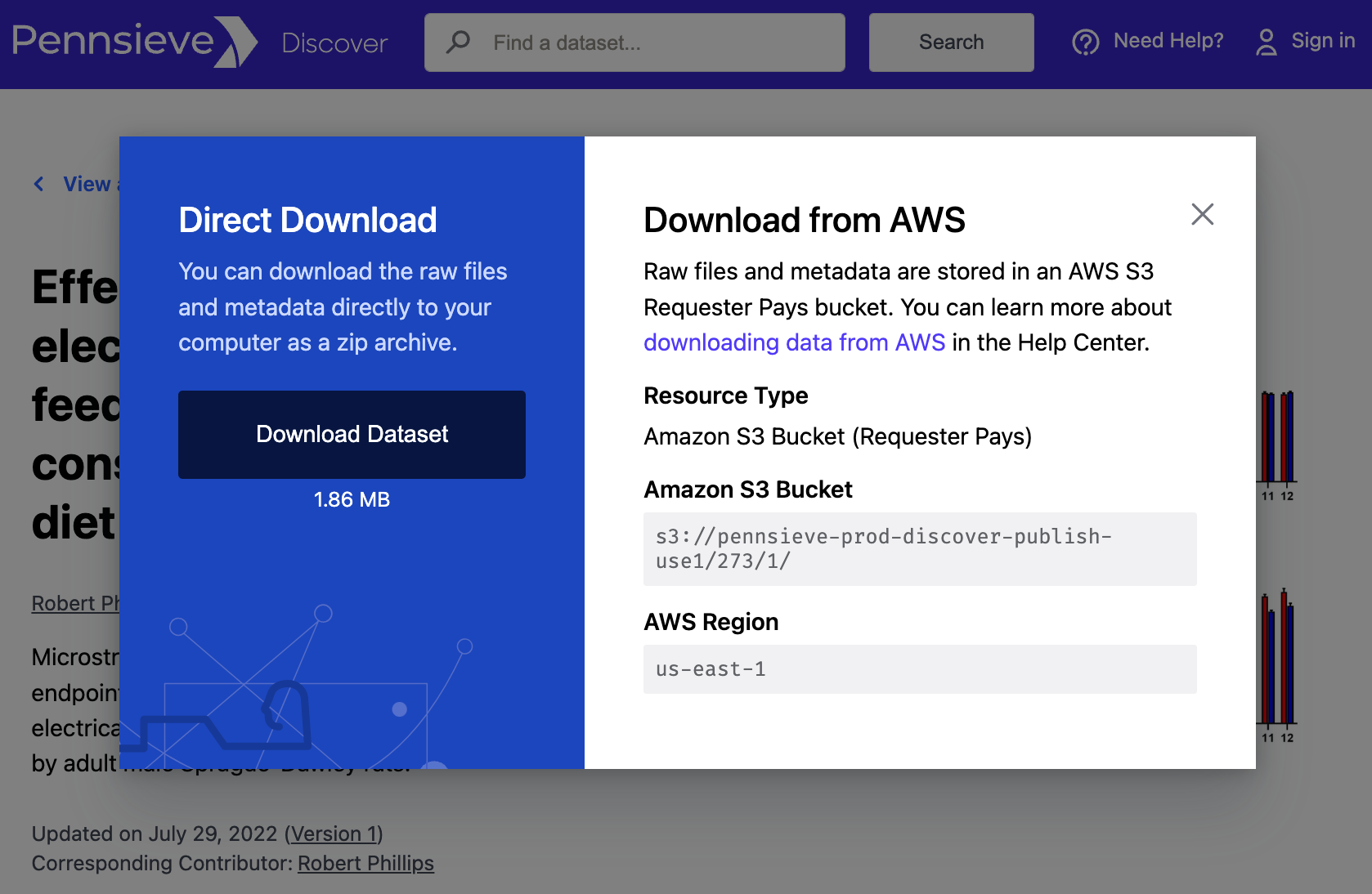The image size is (1372, 894).
Task: Click the Pennsieve logo
Action: [x=135, y=42]
